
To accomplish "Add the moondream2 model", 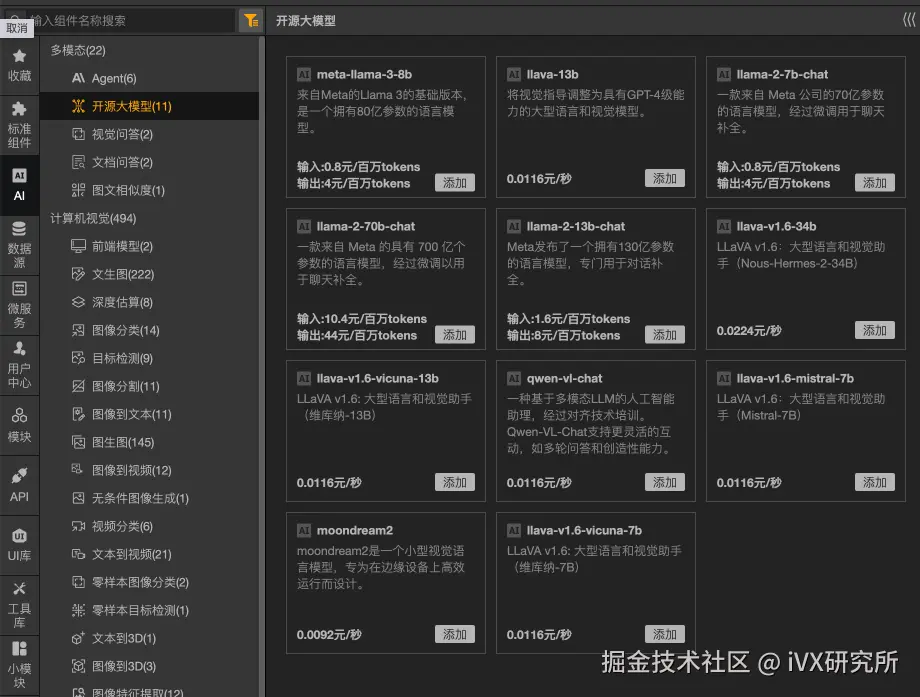I will (x=455, y=634).
